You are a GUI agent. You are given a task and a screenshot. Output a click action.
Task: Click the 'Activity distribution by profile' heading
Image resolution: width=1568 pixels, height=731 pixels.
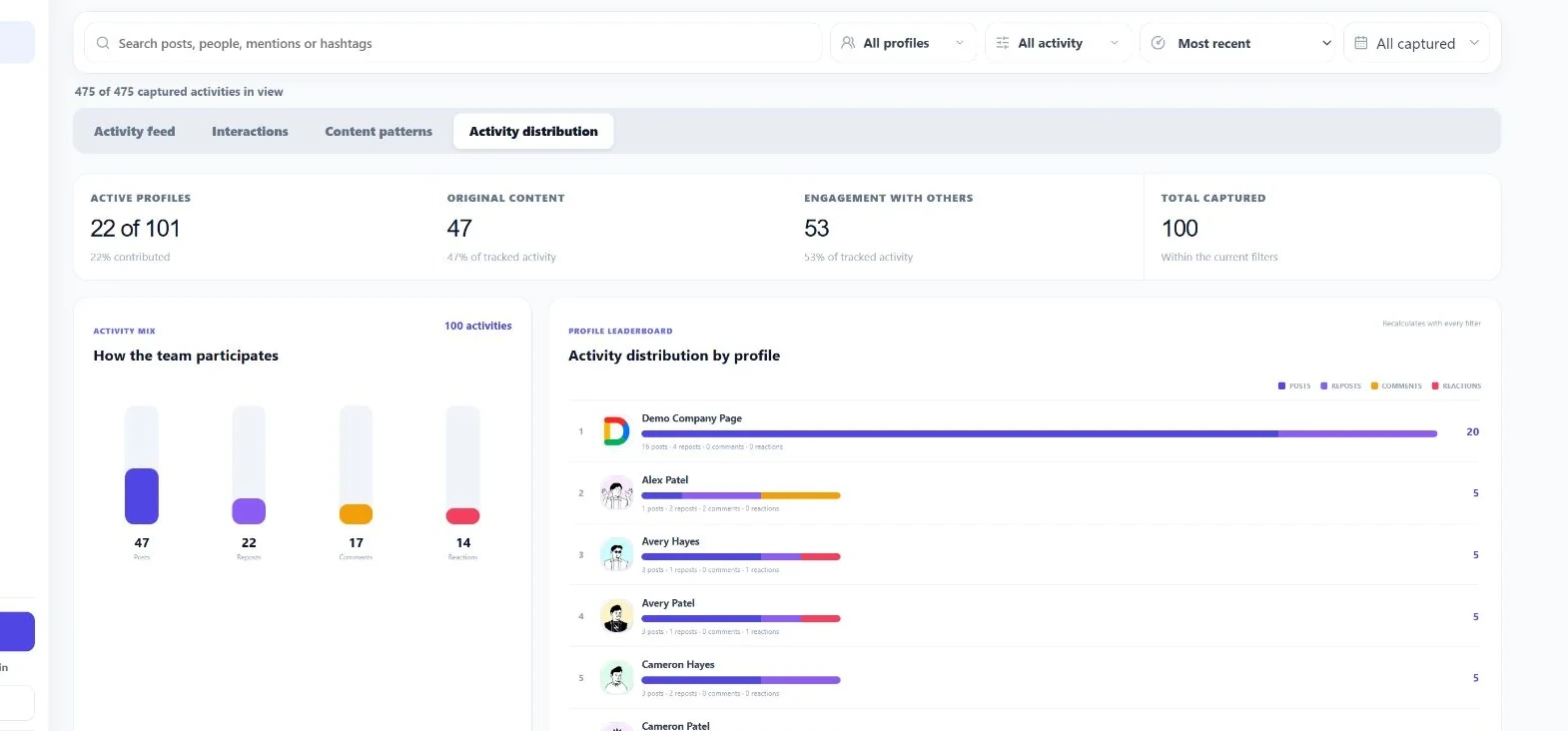[674, 356]
